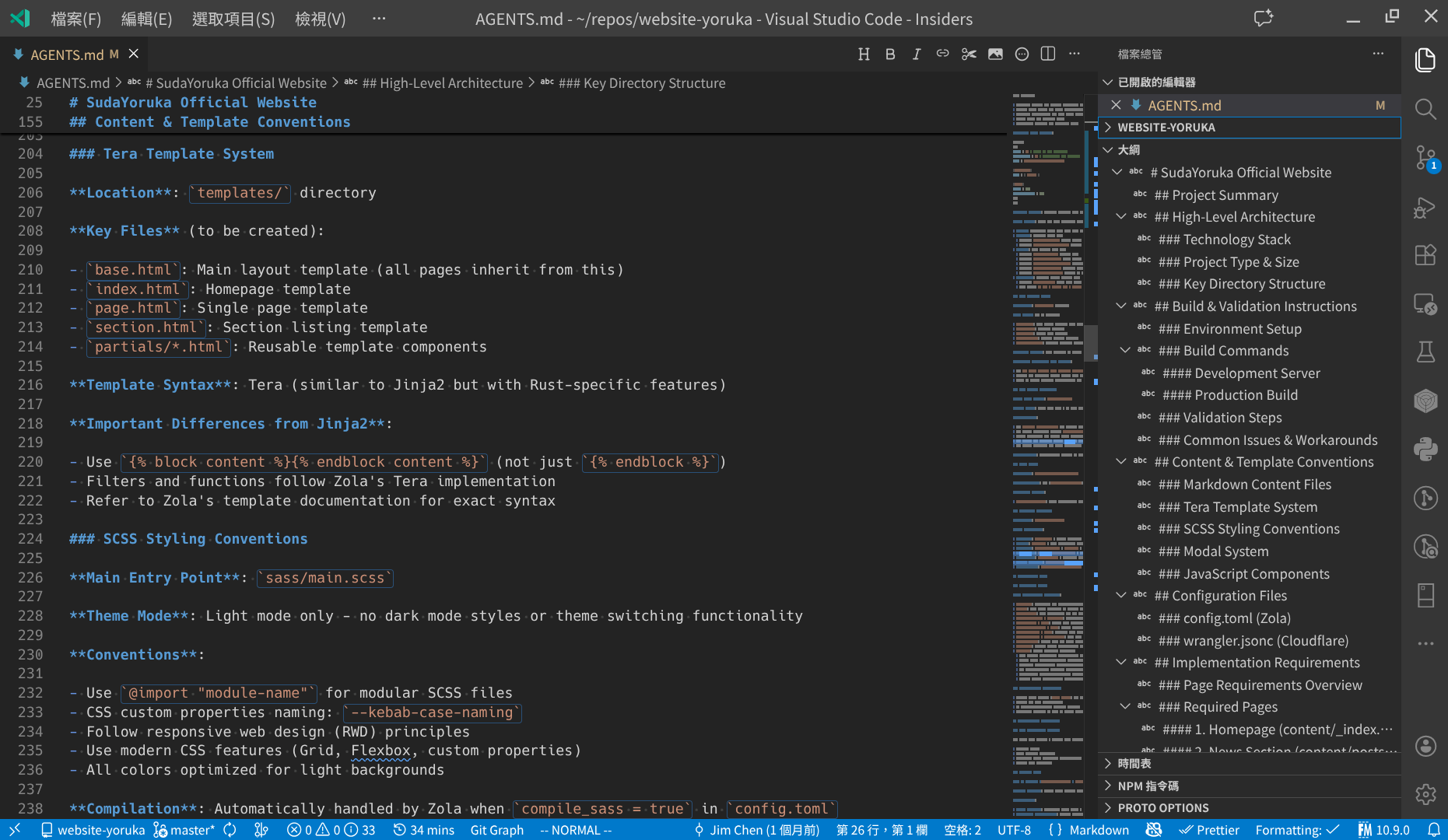Viewport: 1448px width, 840px height.
Task: Collapse the '## High-Level Architecture' outline node
Action: tap(1121, 217)
